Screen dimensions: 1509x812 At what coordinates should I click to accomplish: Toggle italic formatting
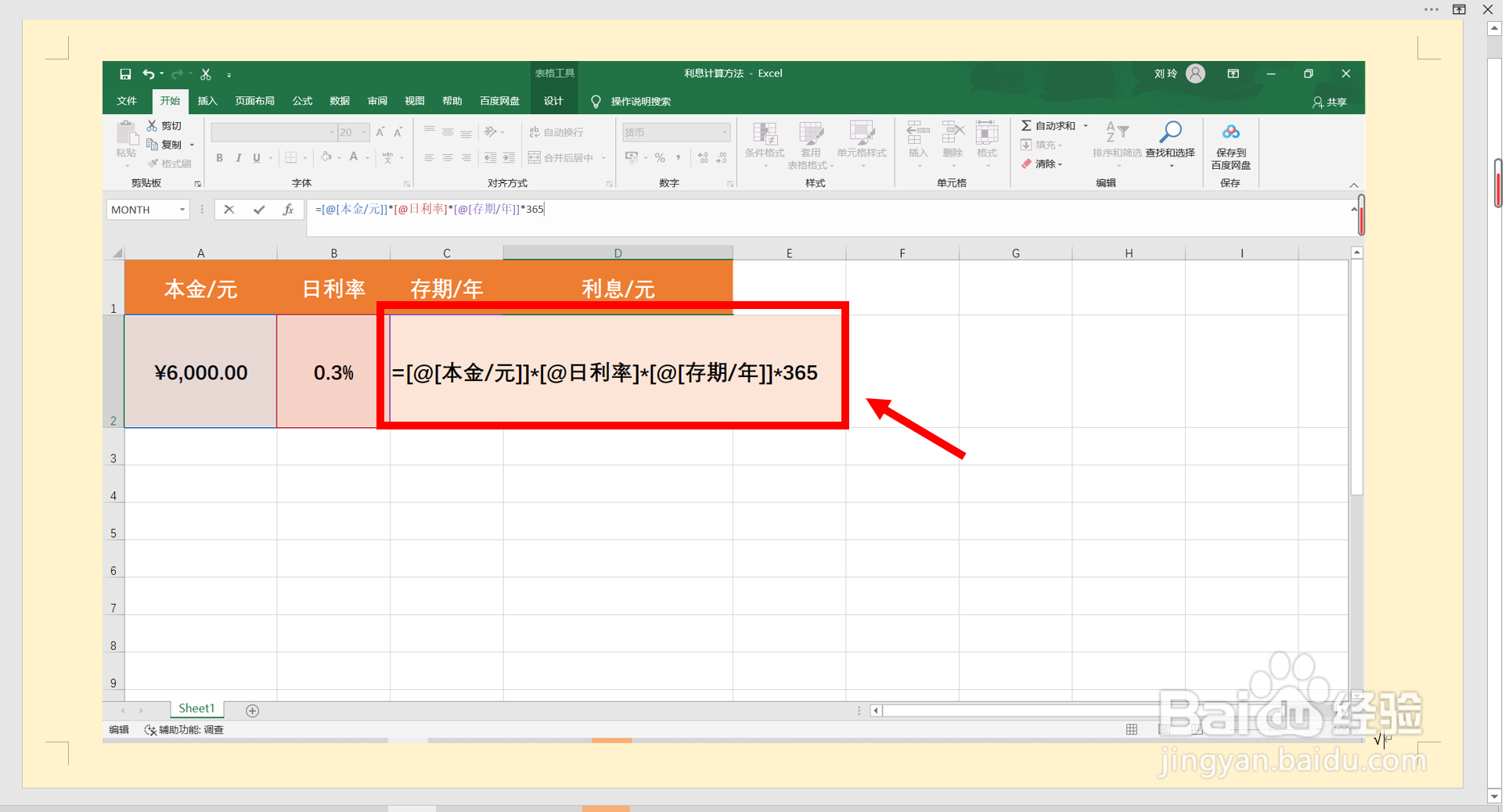[x=238, y=157]
